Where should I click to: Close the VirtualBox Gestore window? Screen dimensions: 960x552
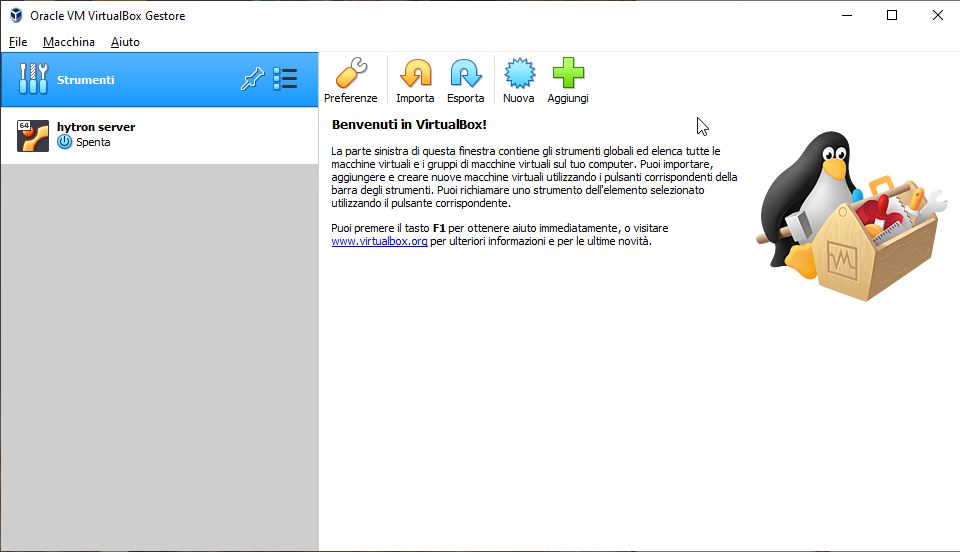[937, 15]
